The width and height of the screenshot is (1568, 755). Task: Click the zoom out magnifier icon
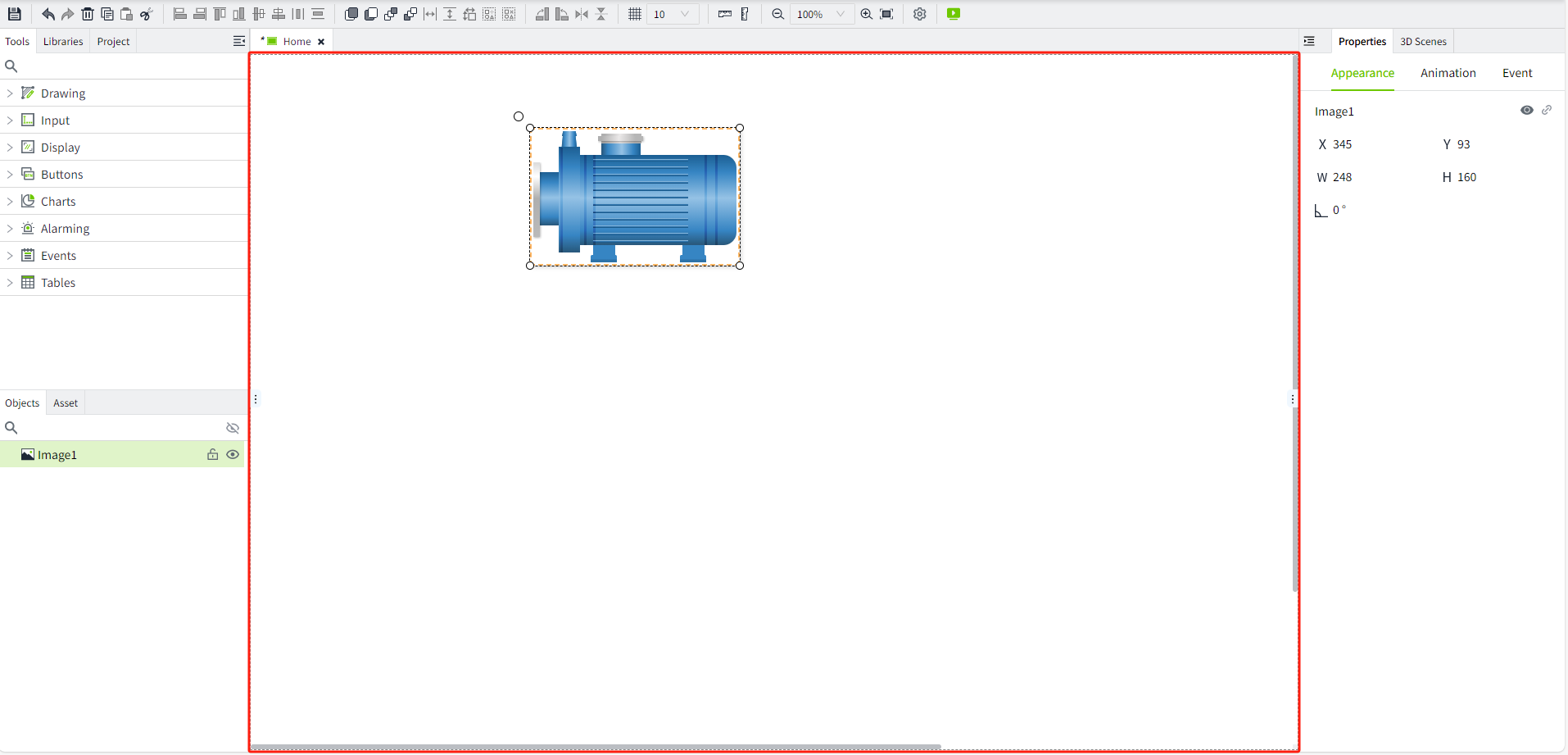[x=777, y=14]
